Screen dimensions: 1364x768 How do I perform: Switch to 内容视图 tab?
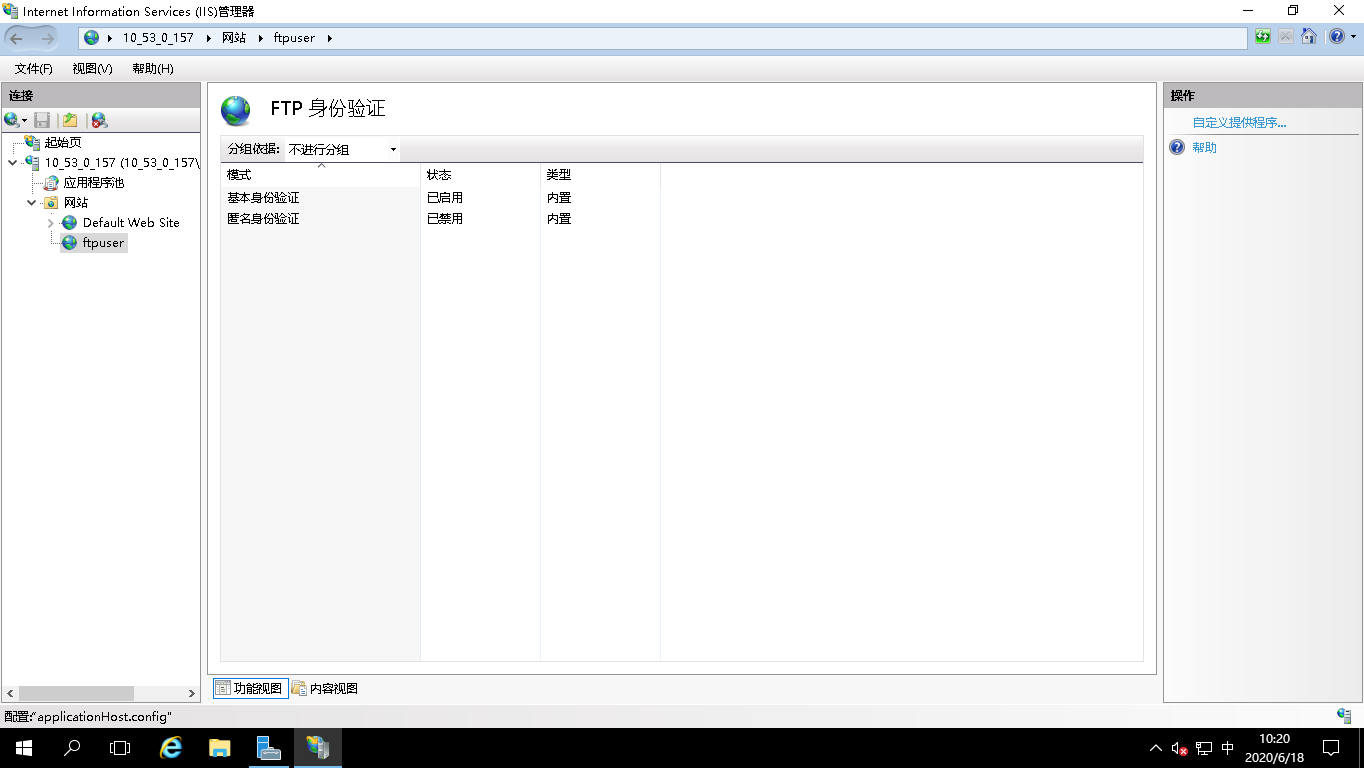(324, 688)
